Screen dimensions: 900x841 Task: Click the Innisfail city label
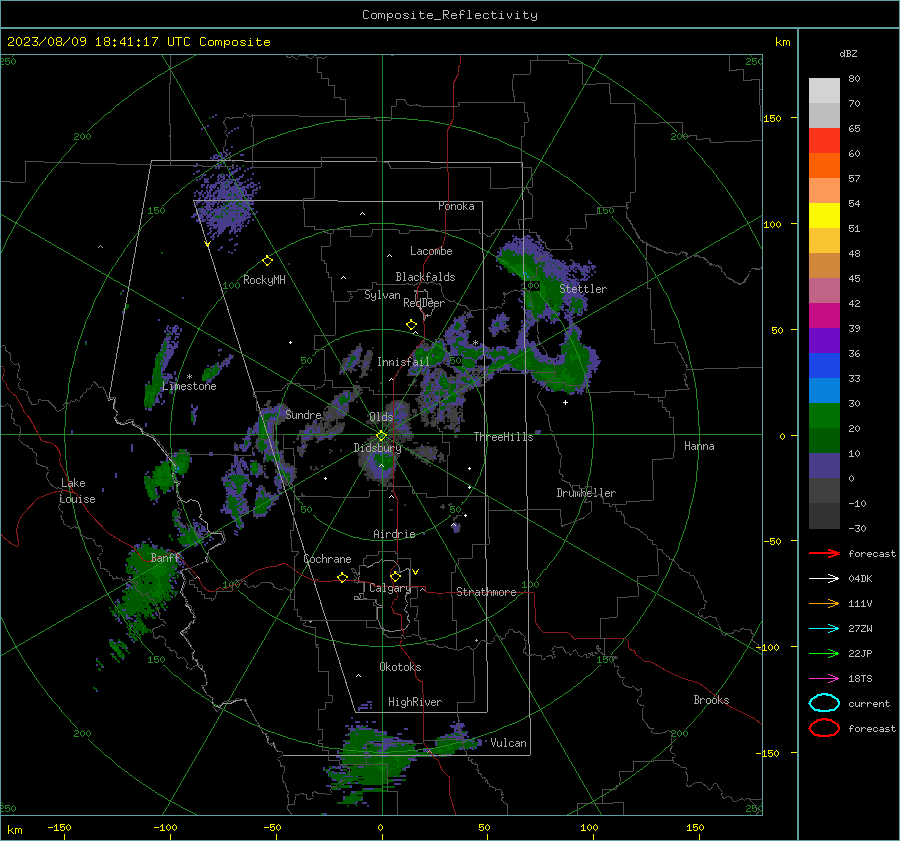click(x=403, y=362)
